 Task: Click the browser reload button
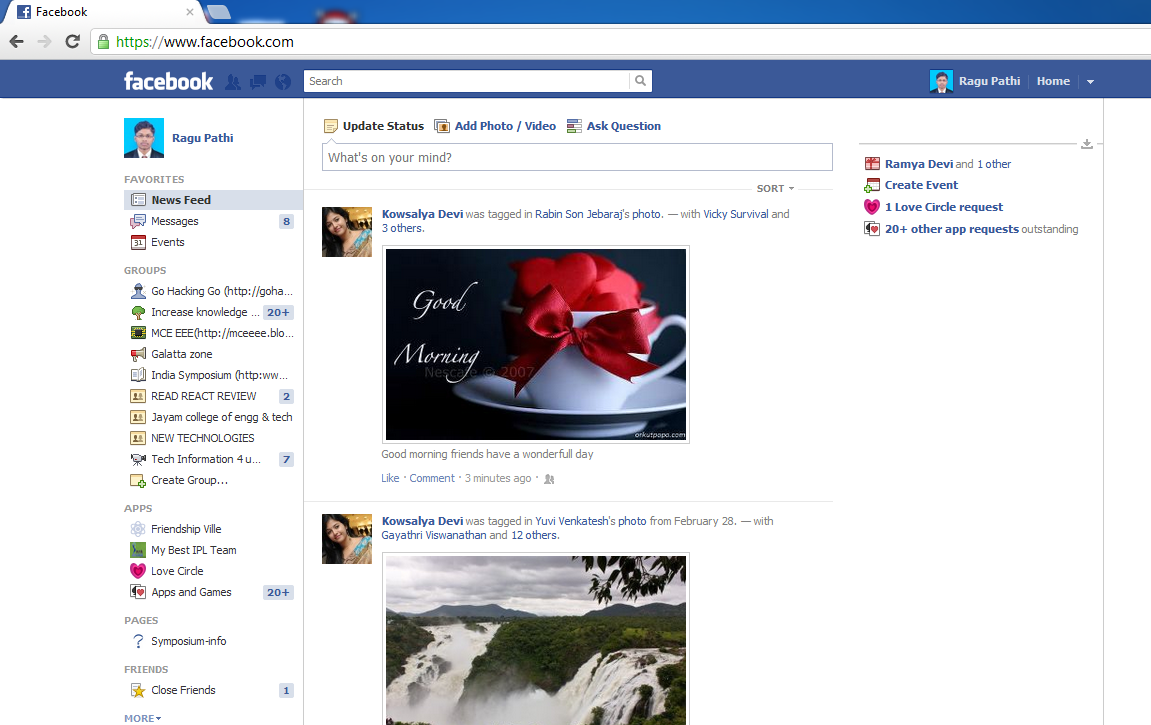click(x=72, y=42)
